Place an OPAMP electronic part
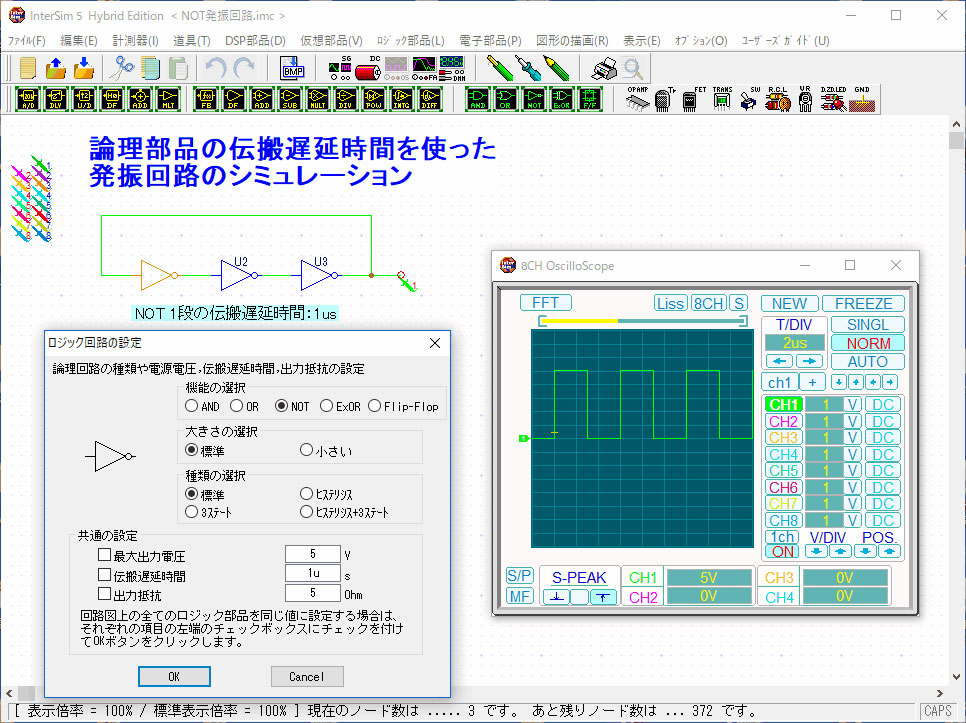Screen dimensions: 966x723 pyautogui.click(x=638, y=99)
